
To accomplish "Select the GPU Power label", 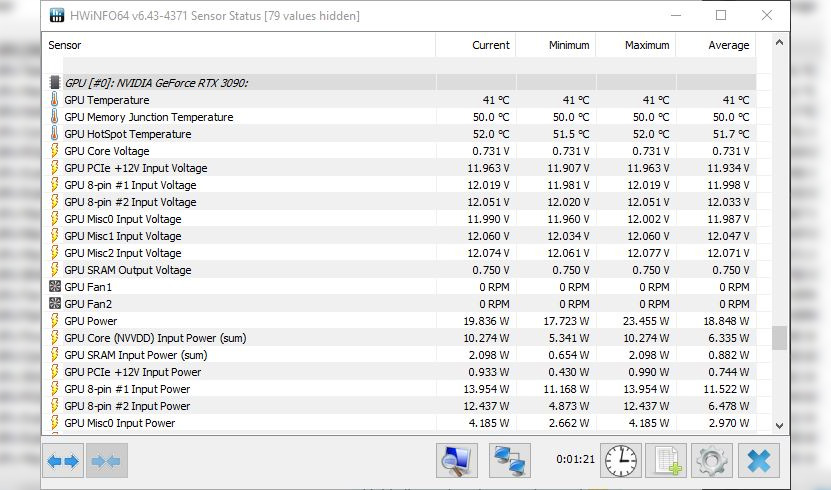I will (91, 320).
